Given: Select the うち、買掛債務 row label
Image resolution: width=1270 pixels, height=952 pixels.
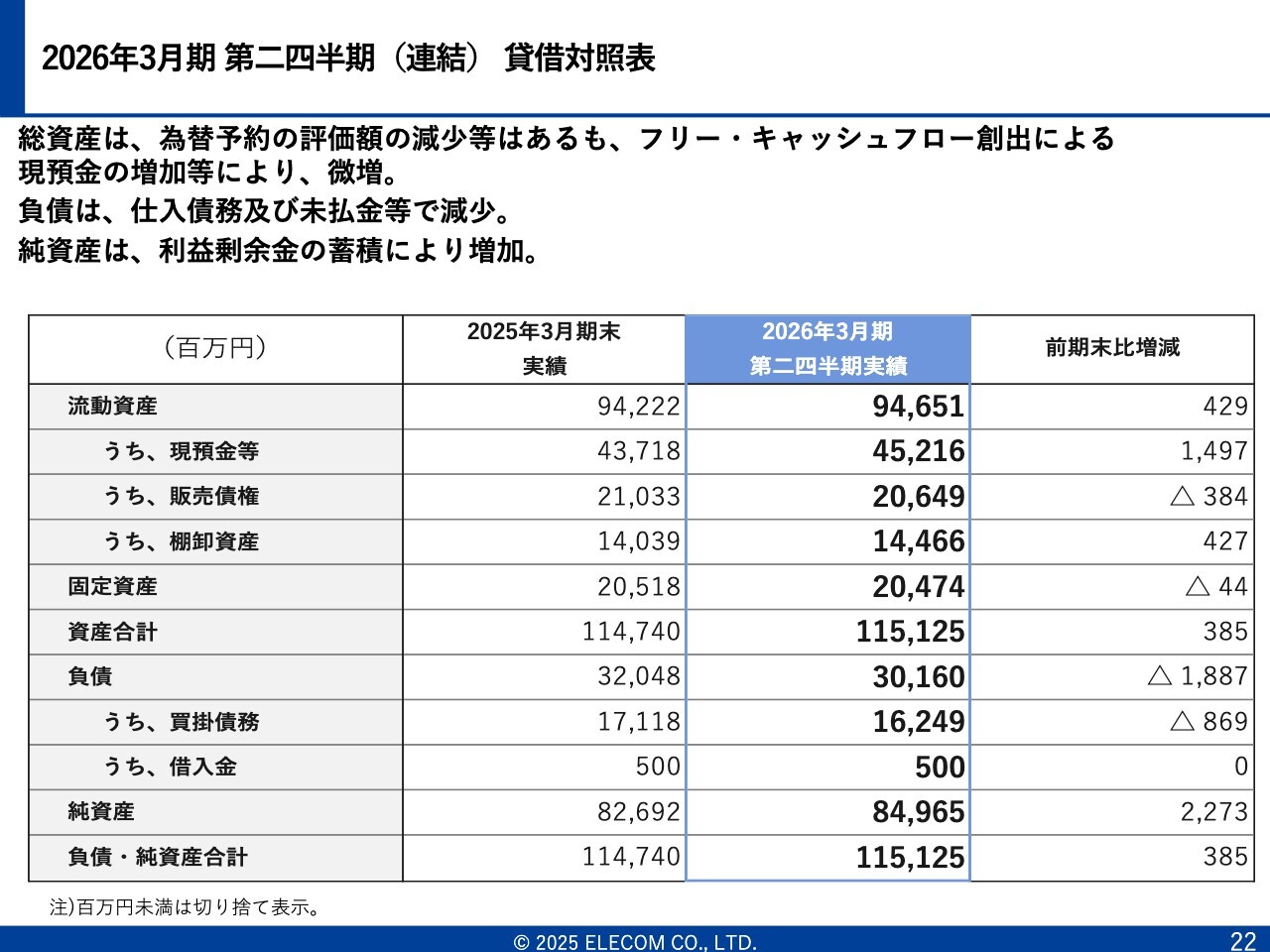Looking at the screenshot, I should tap(181, 722).
